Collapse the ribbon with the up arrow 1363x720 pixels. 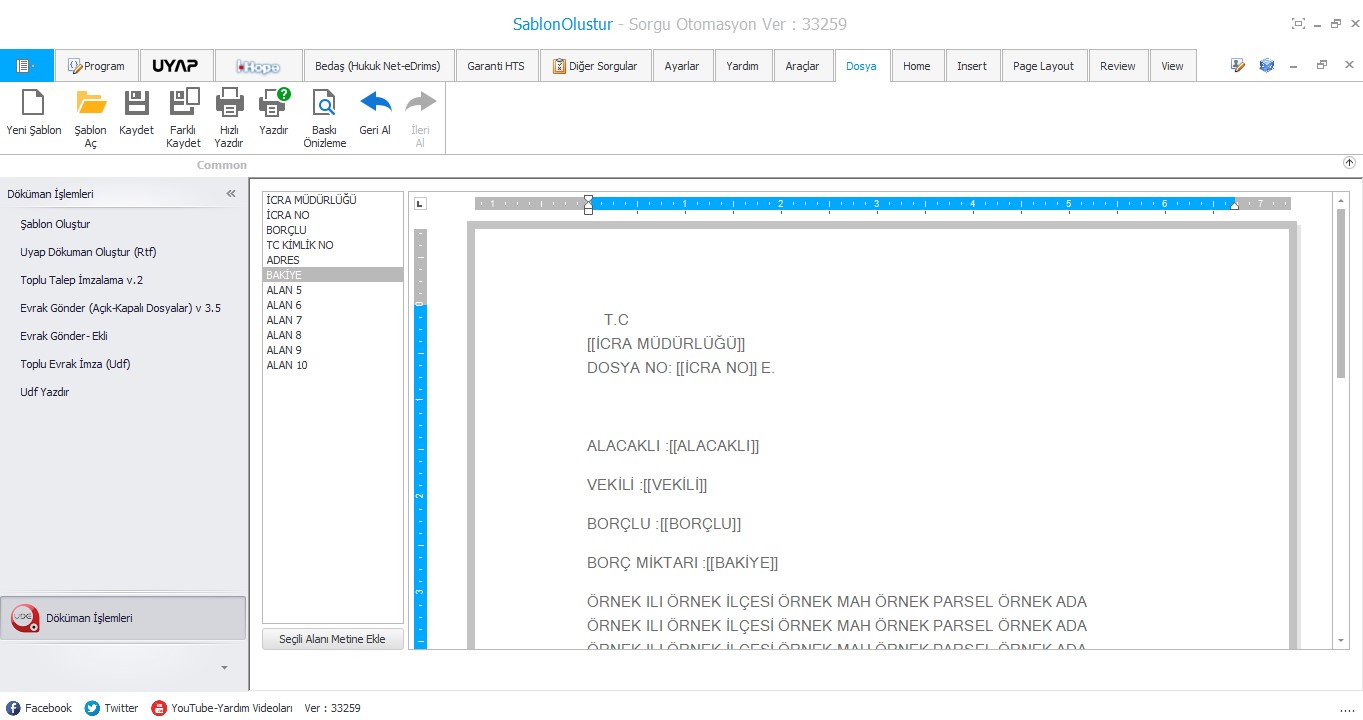(x=1349, y=163)
